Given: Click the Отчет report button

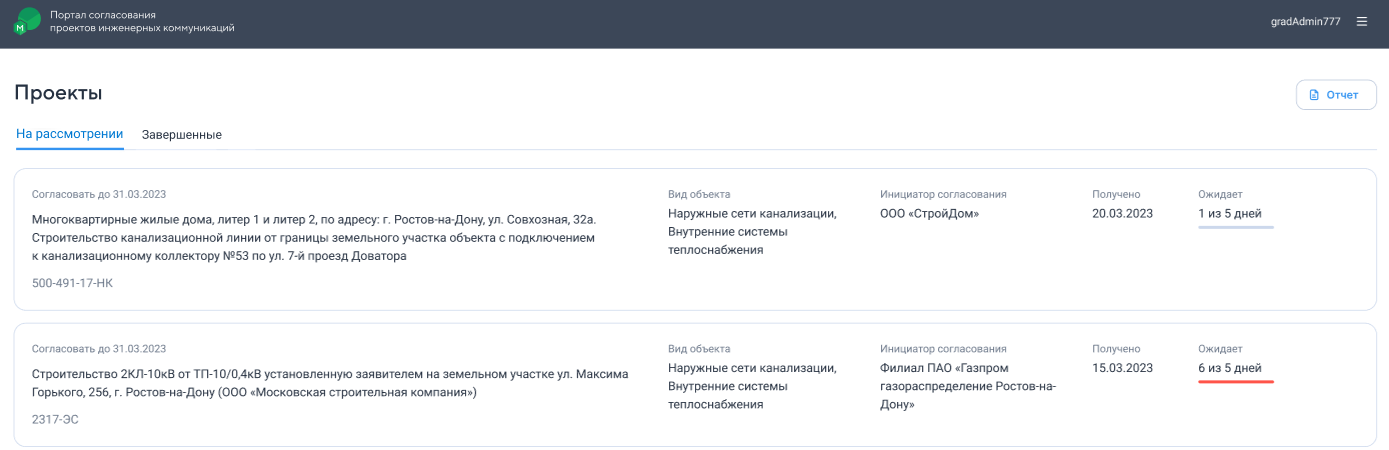Looking at the screenshot, I should tap(1336, 95).
